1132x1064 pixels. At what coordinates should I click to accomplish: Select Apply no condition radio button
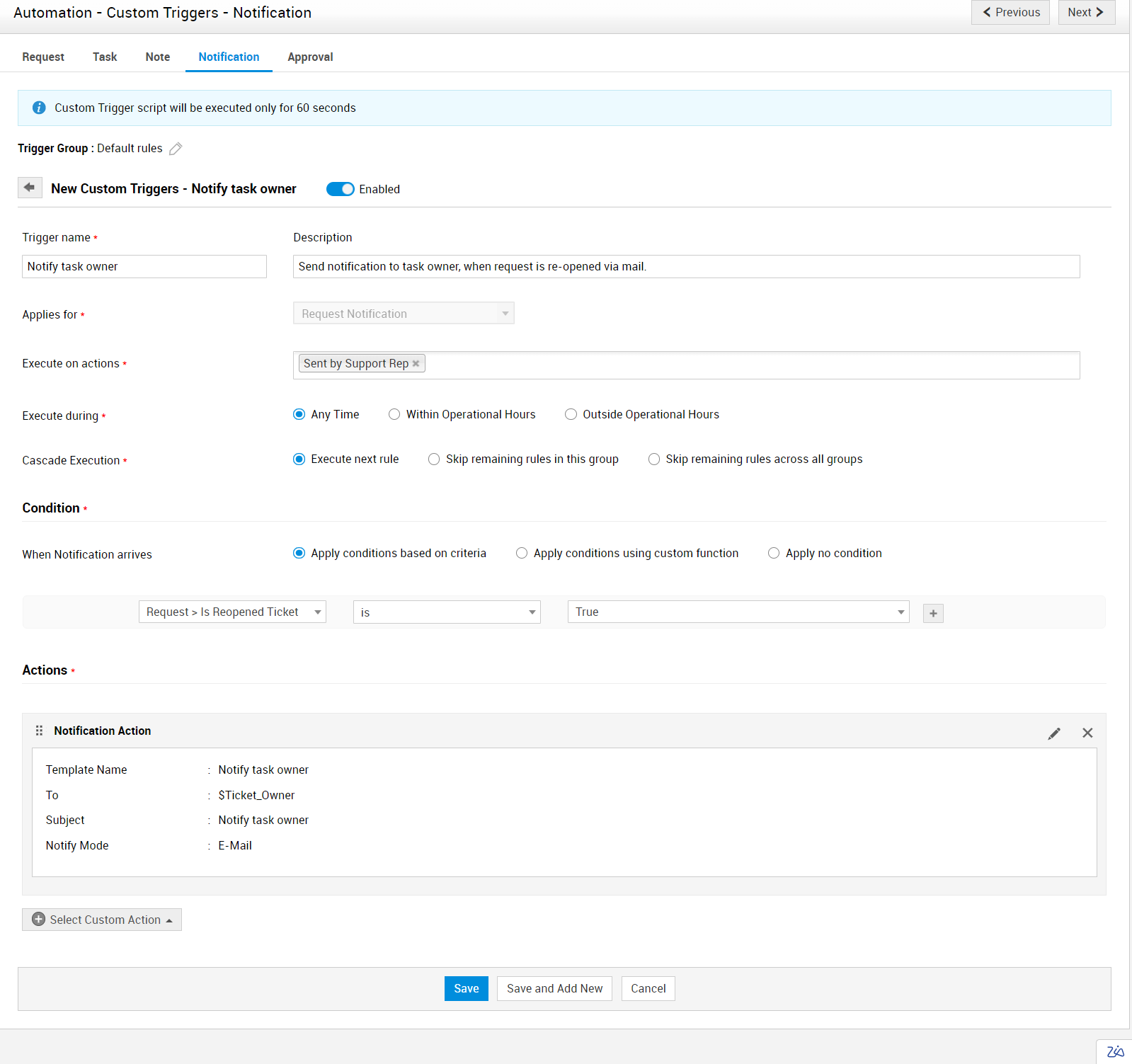tap(774, 554)
